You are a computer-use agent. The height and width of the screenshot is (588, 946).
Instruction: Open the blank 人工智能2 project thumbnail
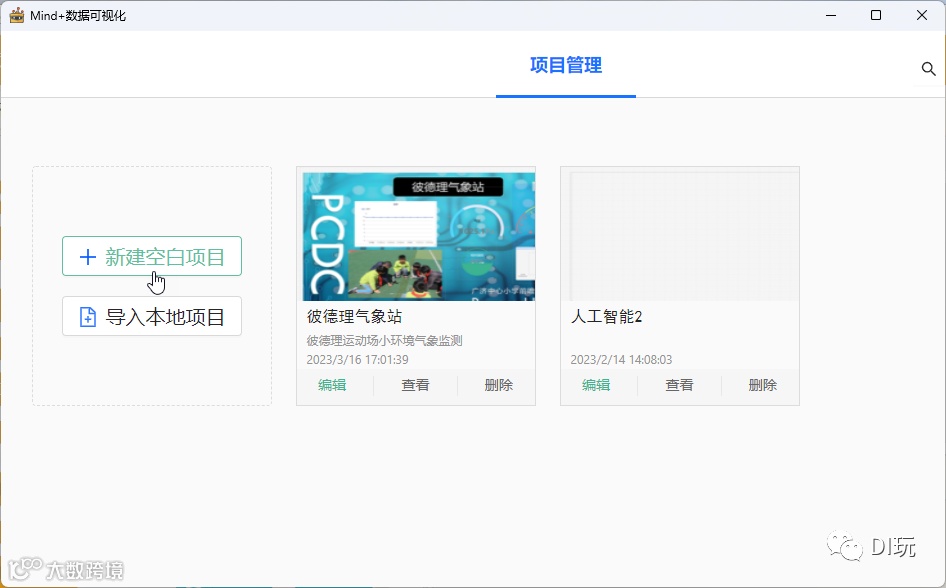pos(680,234)
